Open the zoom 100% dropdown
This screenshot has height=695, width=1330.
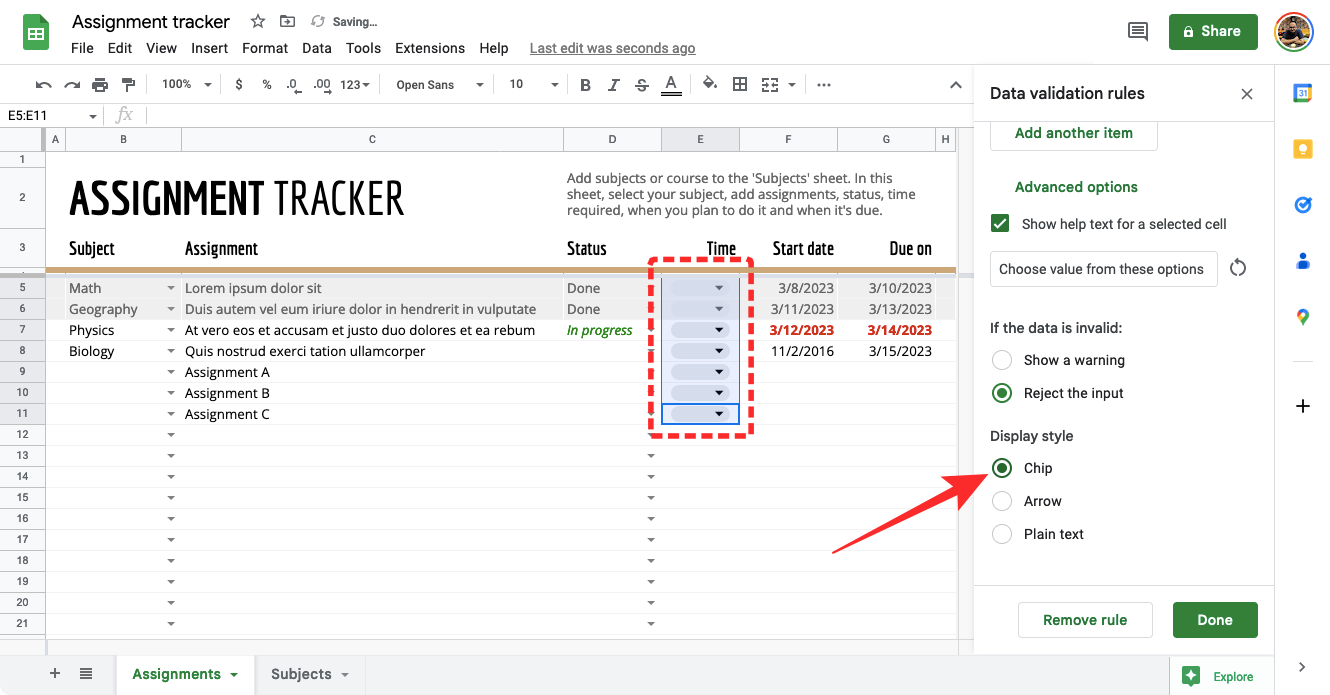point(186,85)
